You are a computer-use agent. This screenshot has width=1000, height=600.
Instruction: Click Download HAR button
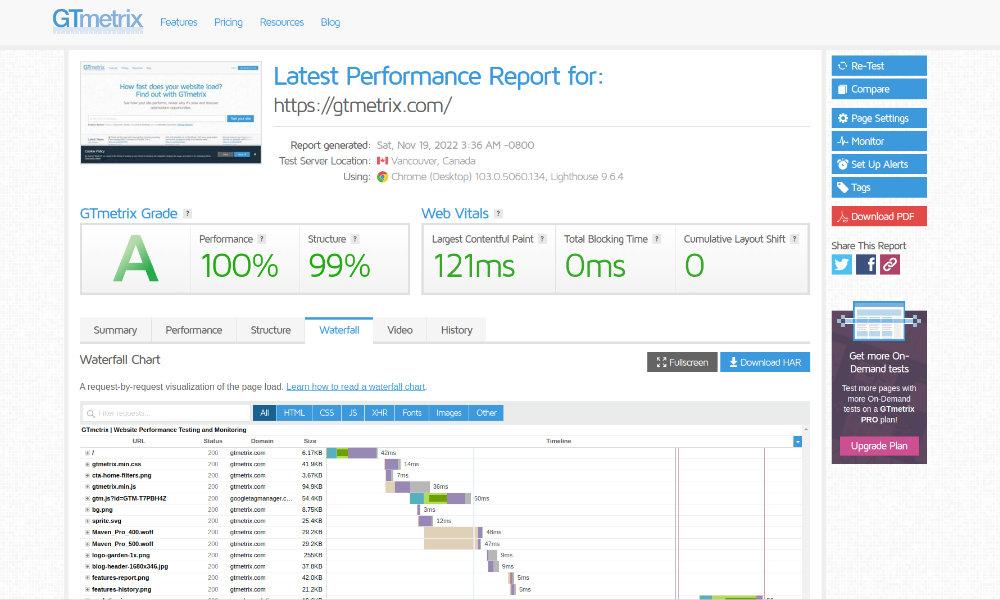coord(765,362)
